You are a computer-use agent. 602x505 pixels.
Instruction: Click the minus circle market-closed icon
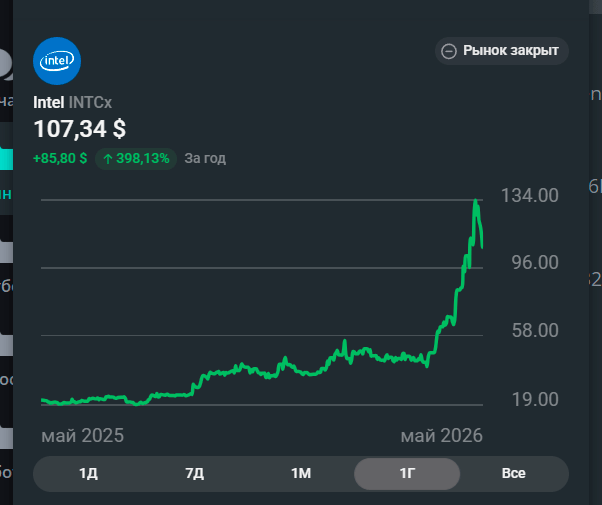click(x=449, y=51)
